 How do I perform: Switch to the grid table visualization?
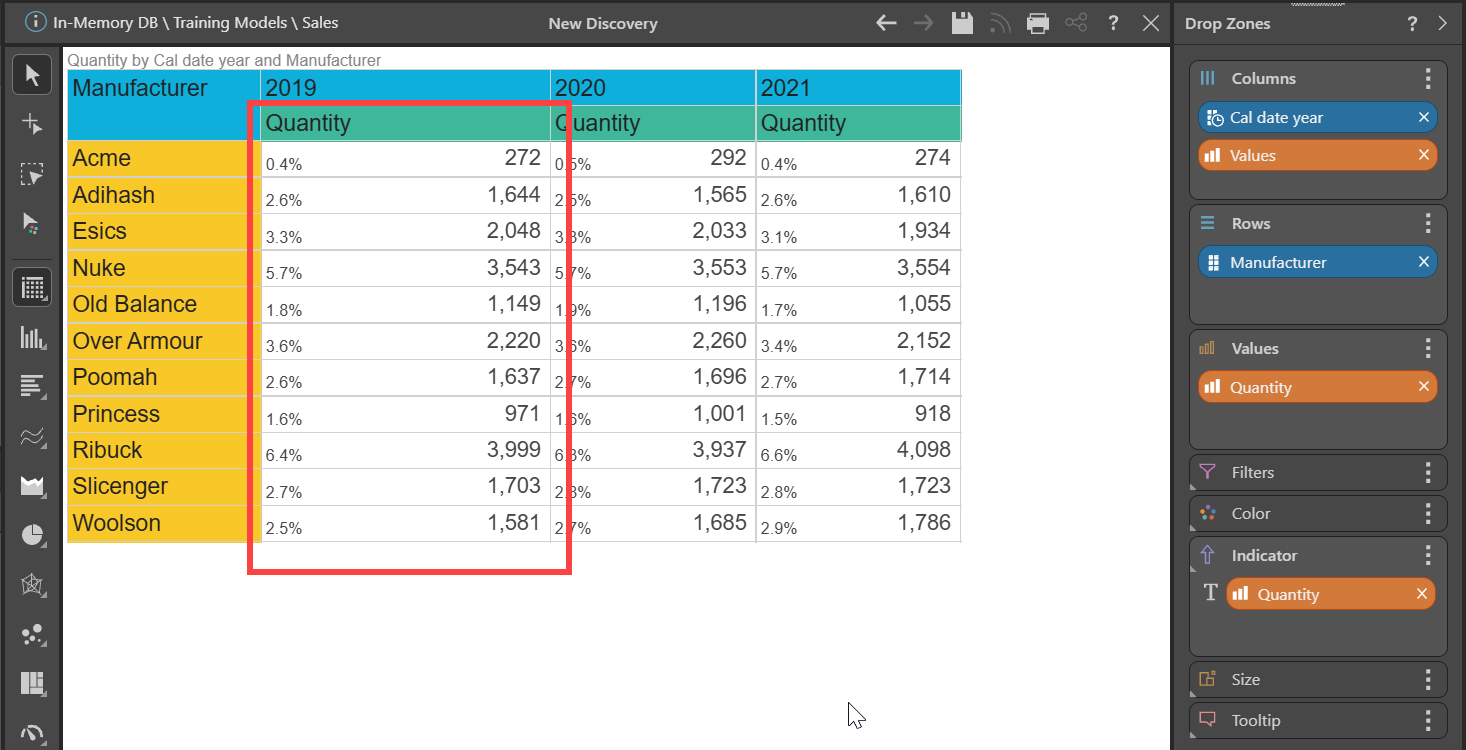tap(32, 288)
